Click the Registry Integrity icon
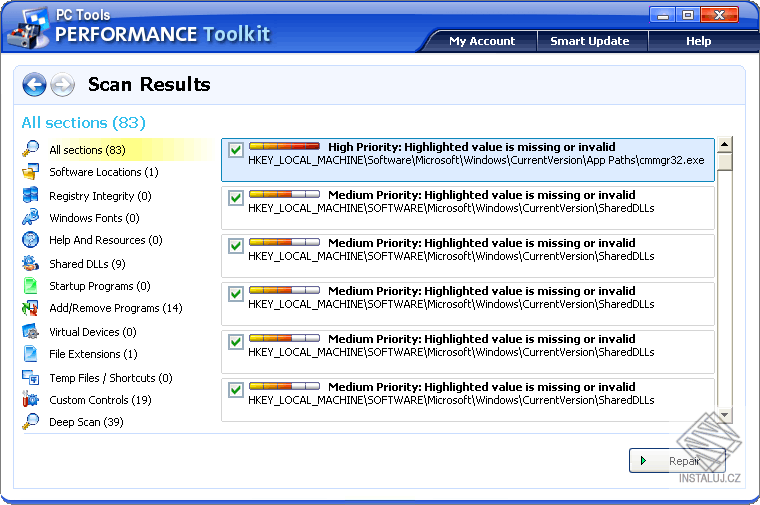The height and width of the screenshot is (505, 760). (x=30, y=195)
